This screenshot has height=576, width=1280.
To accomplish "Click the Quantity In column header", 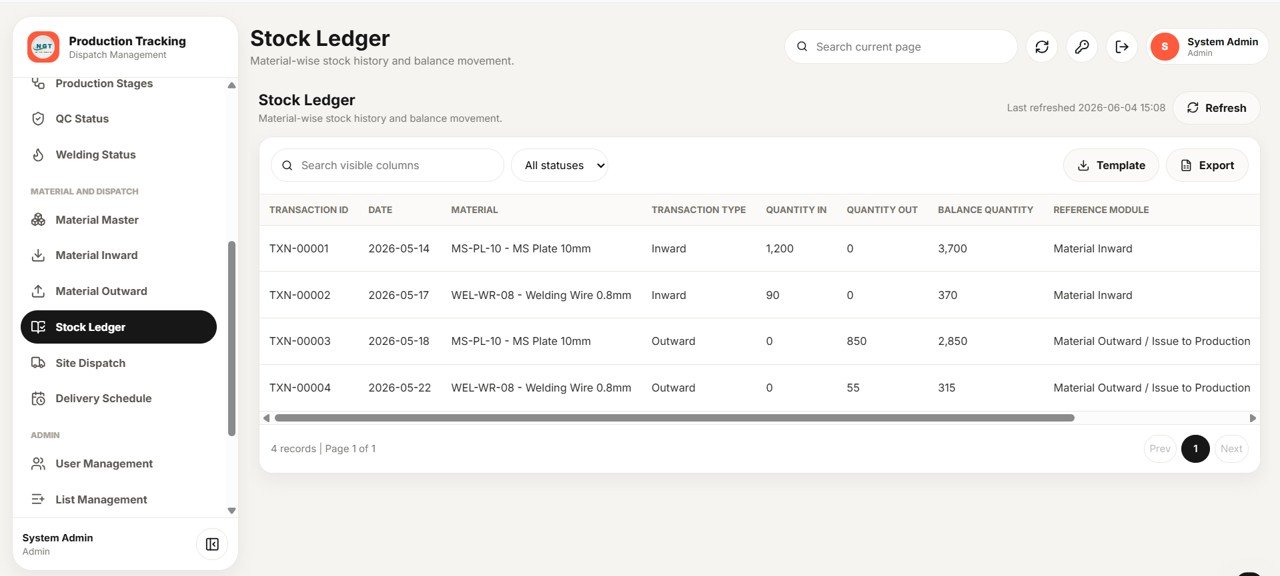I will click(x=796, y=210).
